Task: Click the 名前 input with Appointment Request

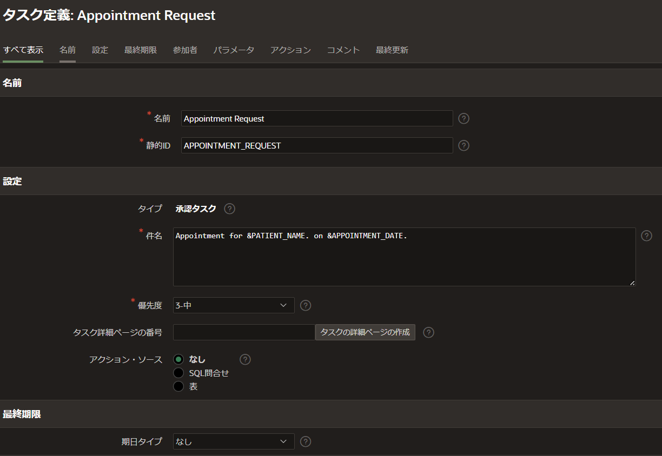Action: (317, 119)
